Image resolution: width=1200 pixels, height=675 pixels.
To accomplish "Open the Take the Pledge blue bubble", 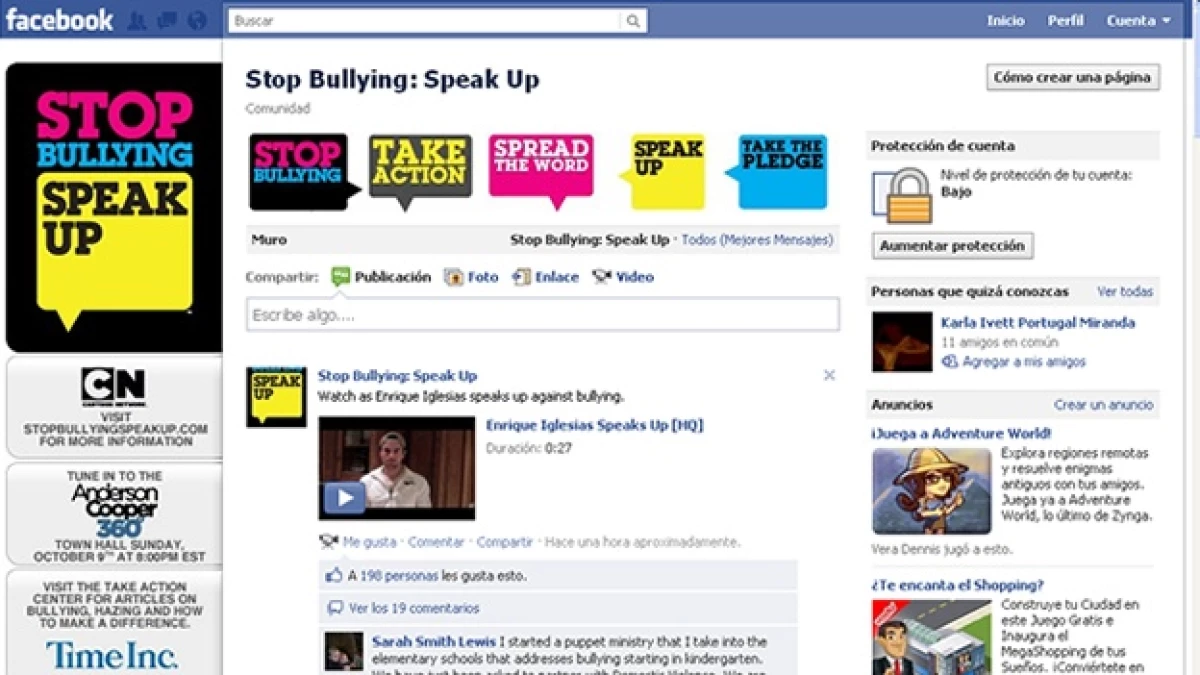I will click(x=777, y=172).
